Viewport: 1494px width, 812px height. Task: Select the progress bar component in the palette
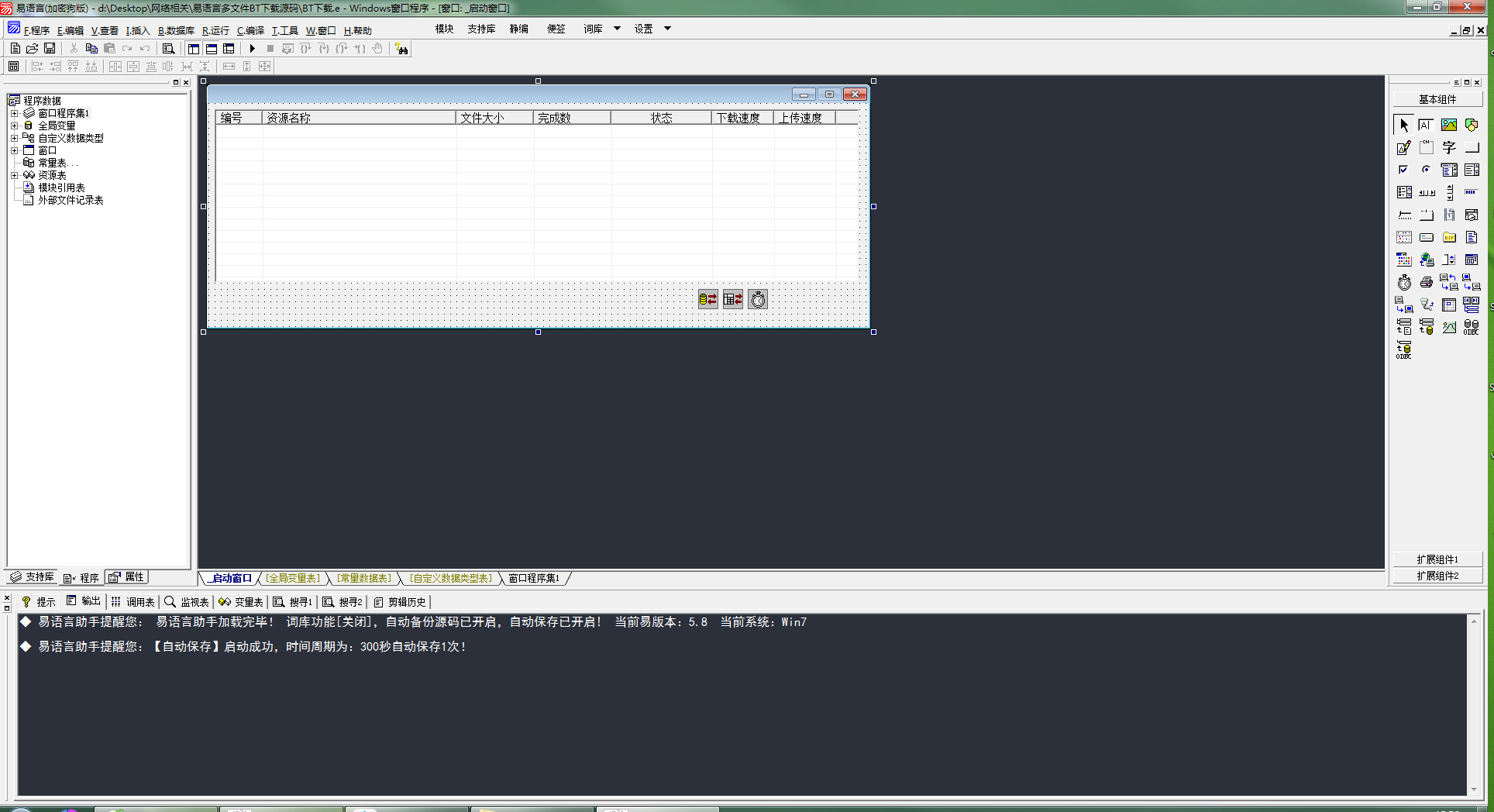pyautogui.click(x=1471, y=192)
